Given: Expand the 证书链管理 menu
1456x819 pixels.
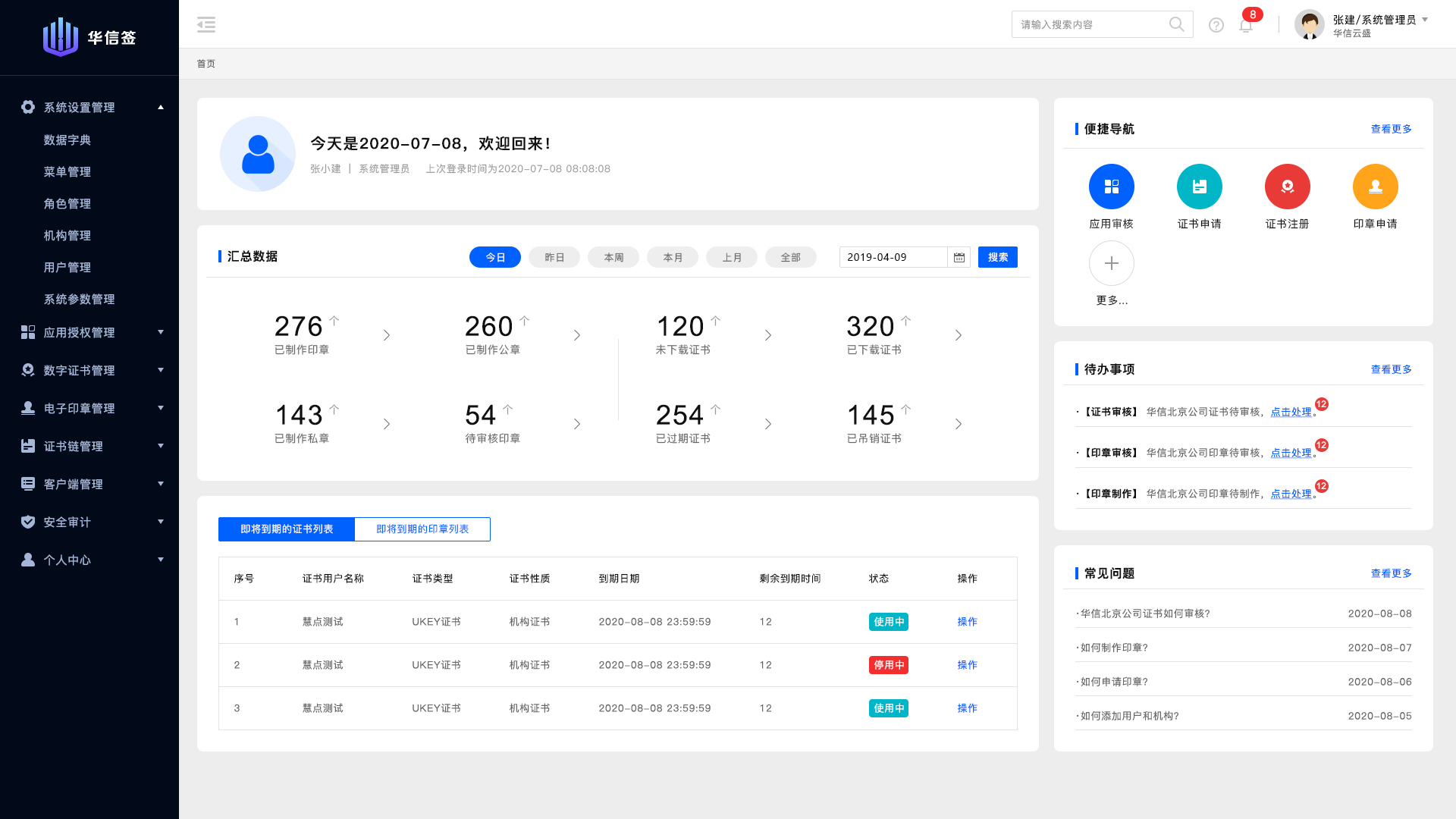Looking at the screenshot, I should pyautogui.click(x=161, y=446).
